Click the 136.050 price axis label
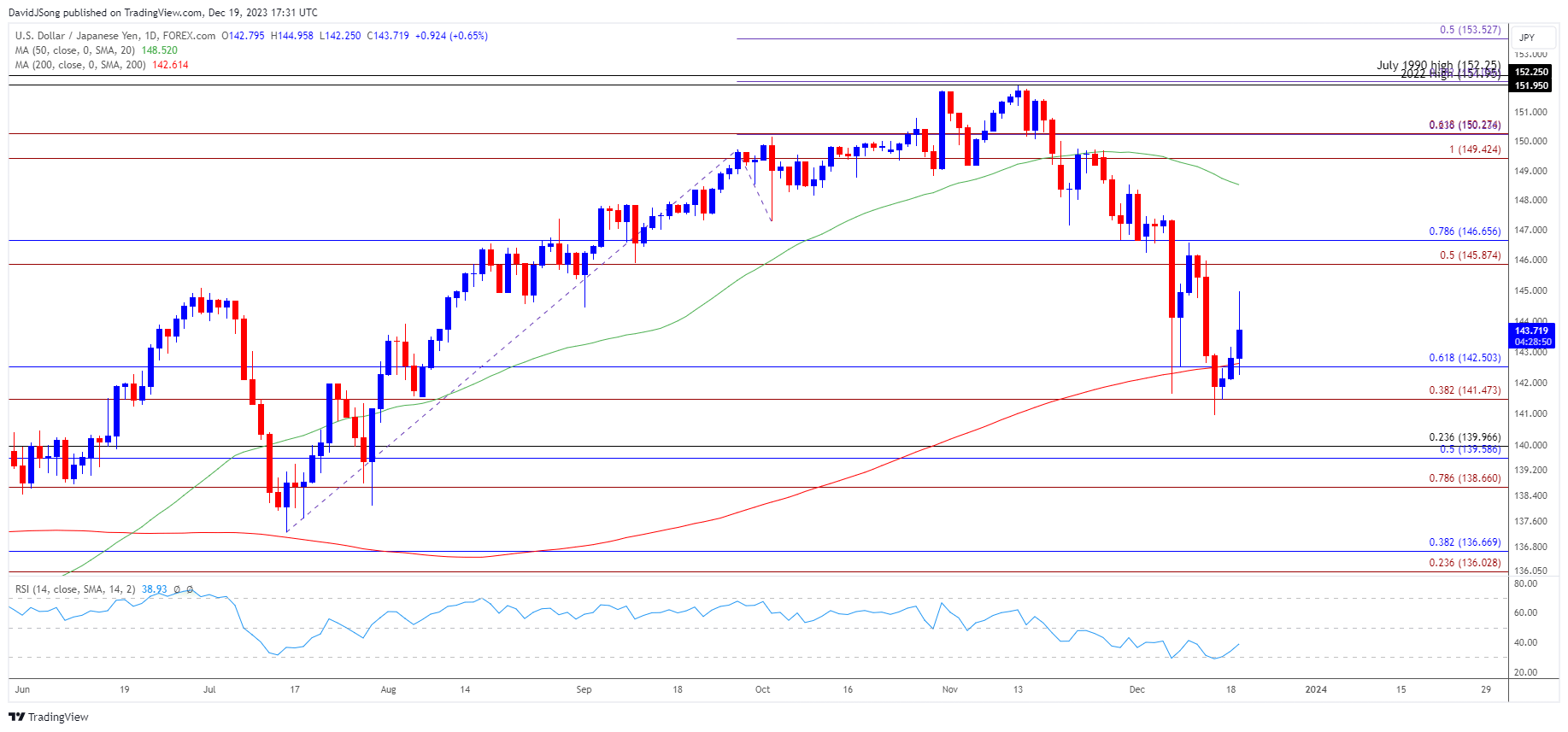This screenshot has width=1568, height=732. [1530, 571]
